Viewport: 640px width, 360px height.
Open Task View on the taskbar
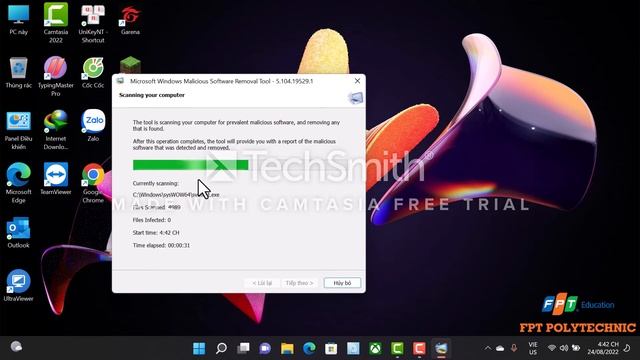(x=243, y=348)
